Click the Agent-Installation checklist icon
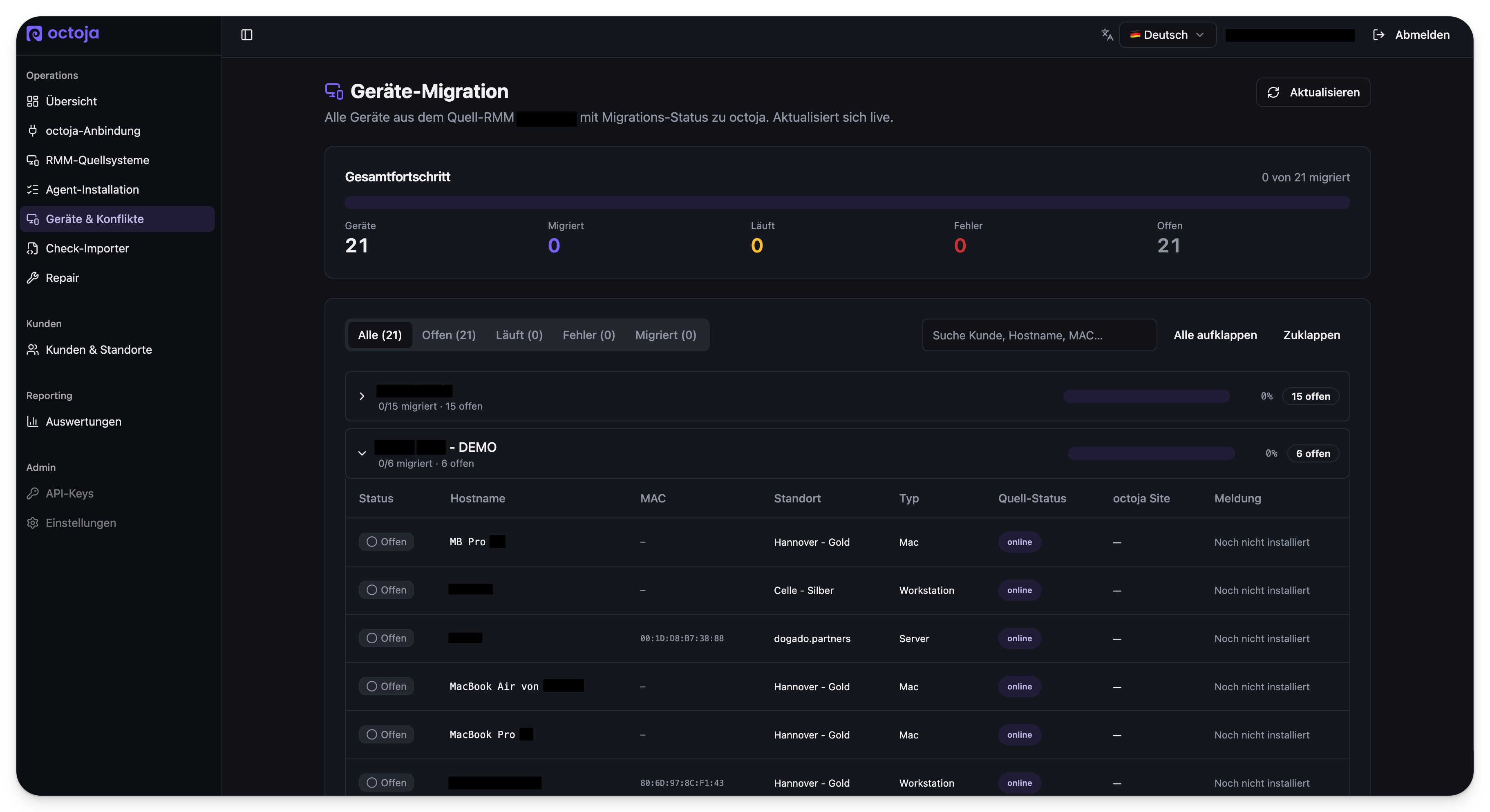This screenshot has width=1490, height=812. coord(32,190)
